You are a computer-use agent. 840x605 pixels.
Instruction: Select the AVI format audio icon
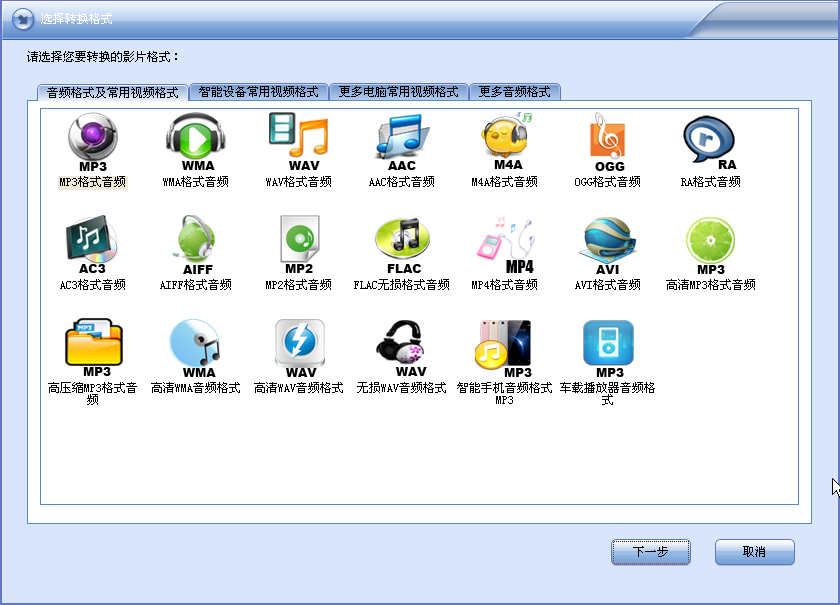tap(608, 243)
